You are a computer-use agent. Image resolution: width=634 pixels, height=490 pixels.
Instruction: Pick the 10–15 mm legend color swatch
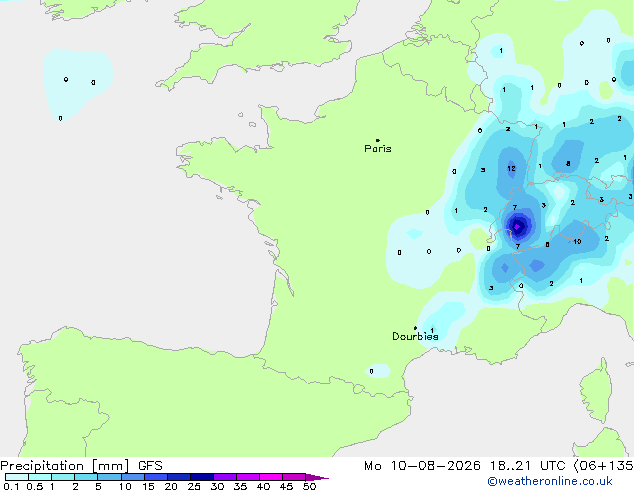133,477
